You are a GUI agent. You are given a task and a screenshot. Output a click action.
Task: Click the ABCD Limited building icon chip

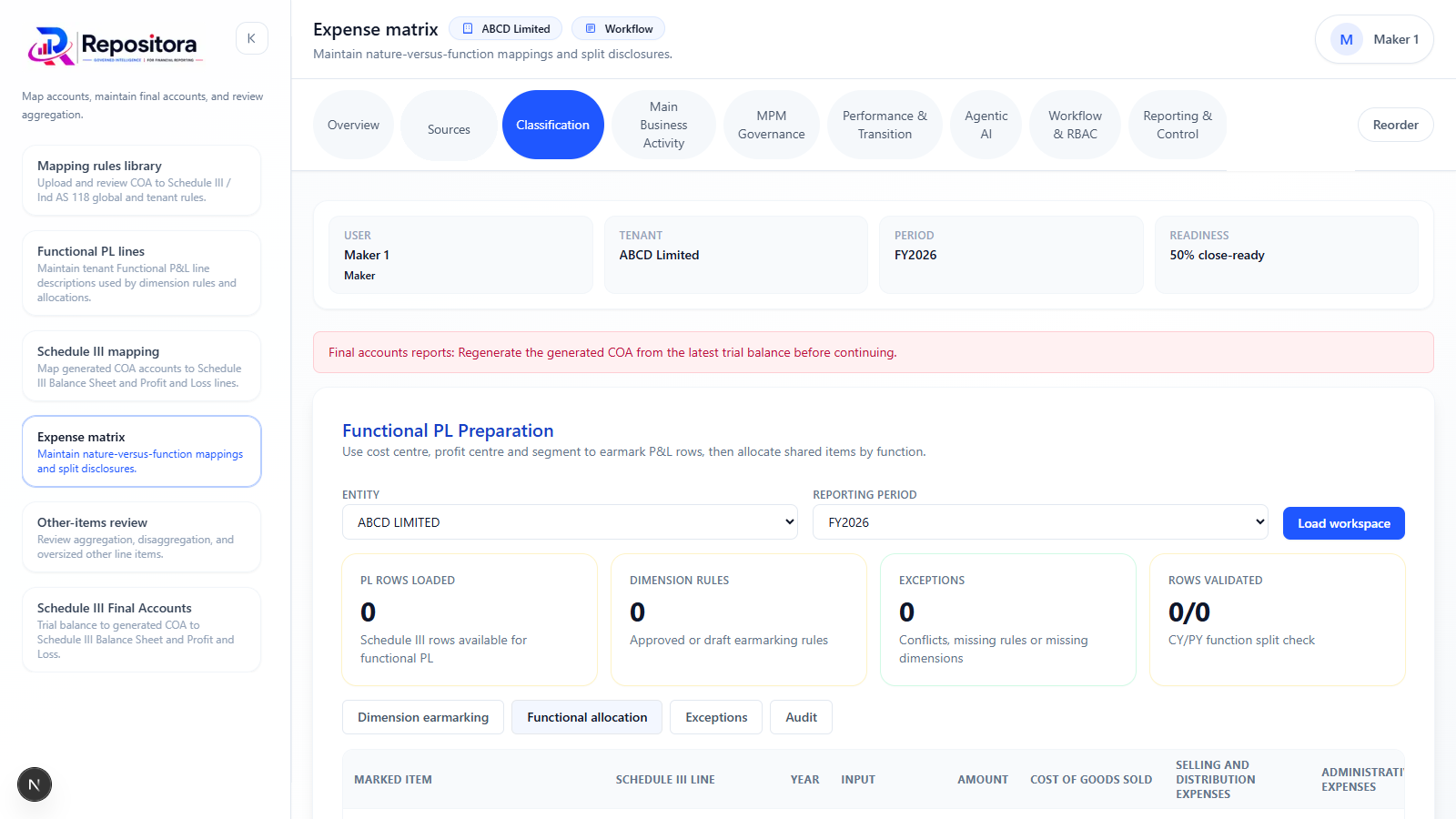click(x=505, y=29)
